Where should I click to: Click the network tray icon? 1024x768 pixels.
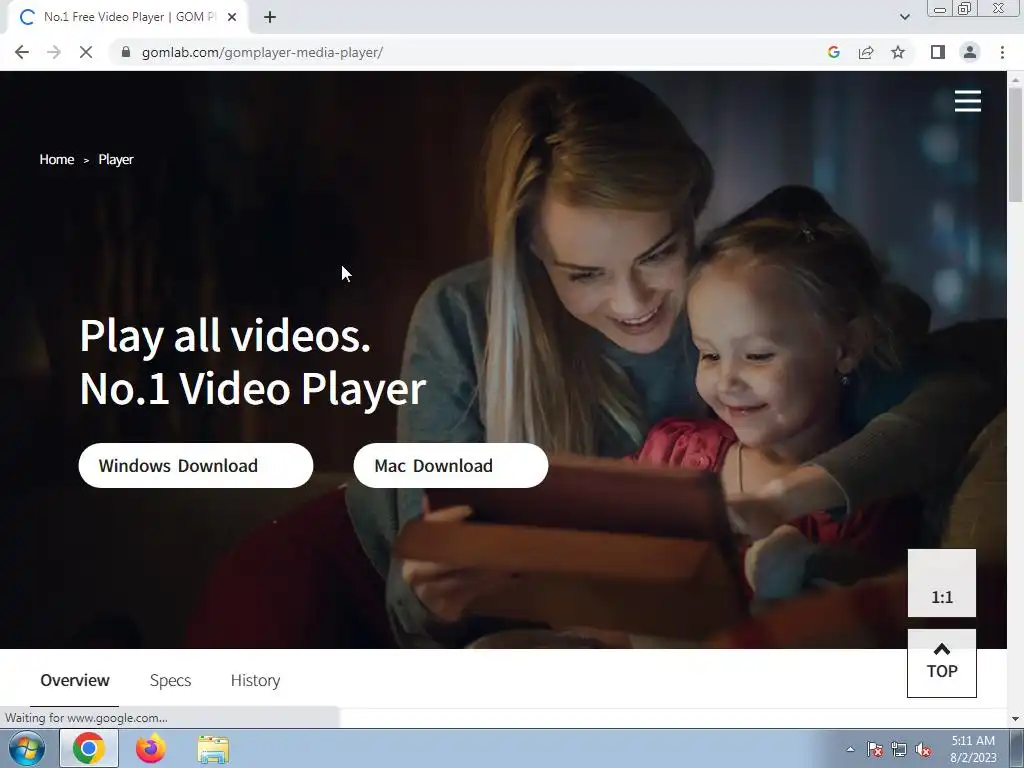click(899, 750)
